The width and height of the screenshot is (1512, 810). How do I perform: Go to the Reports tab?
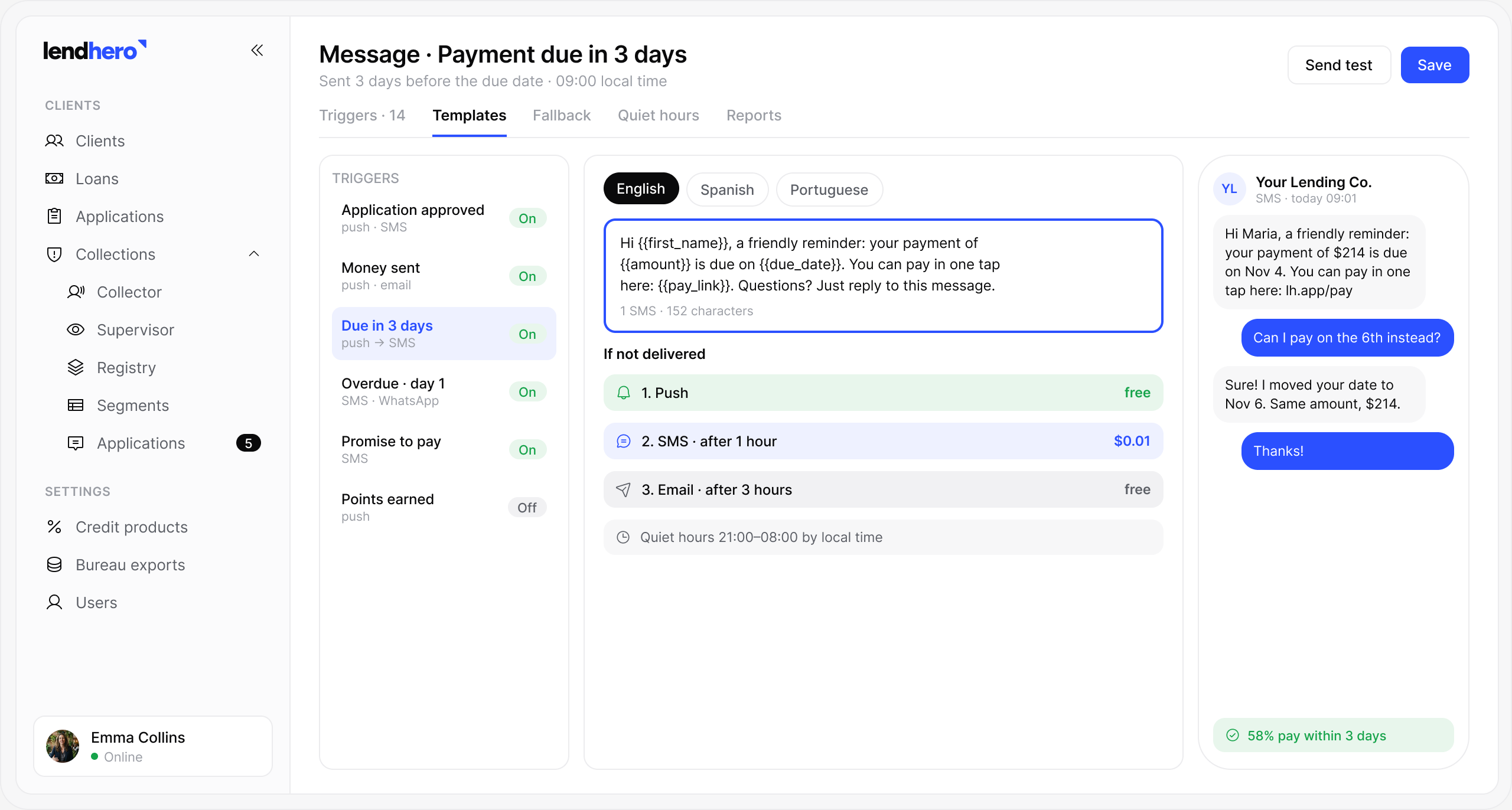coord(754,116)
